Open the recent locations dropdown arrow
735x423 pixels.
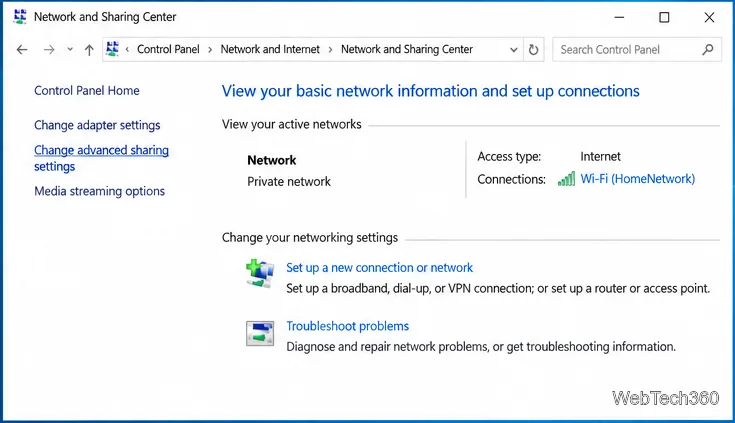tap(70, 49)
